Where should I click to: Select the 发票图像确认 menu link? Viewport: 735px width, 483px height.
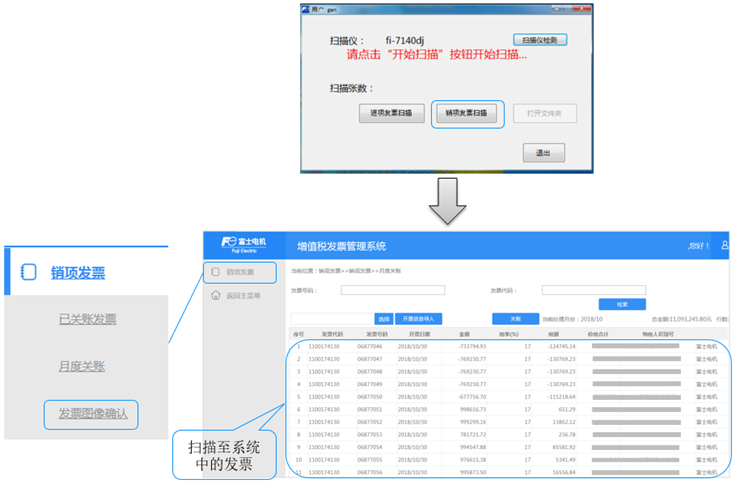[91, 414]
